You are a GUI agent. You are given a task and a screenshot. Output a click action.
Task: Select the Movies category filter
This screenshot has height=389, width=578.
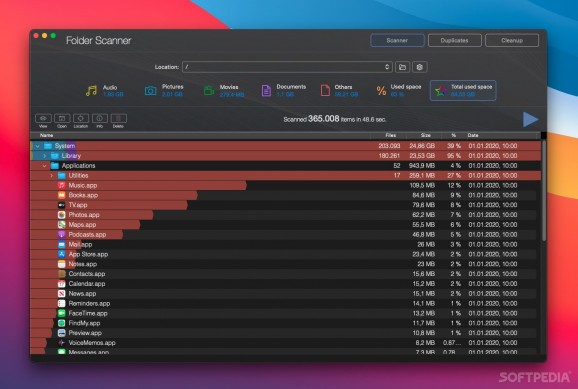[x=224, y=90]
